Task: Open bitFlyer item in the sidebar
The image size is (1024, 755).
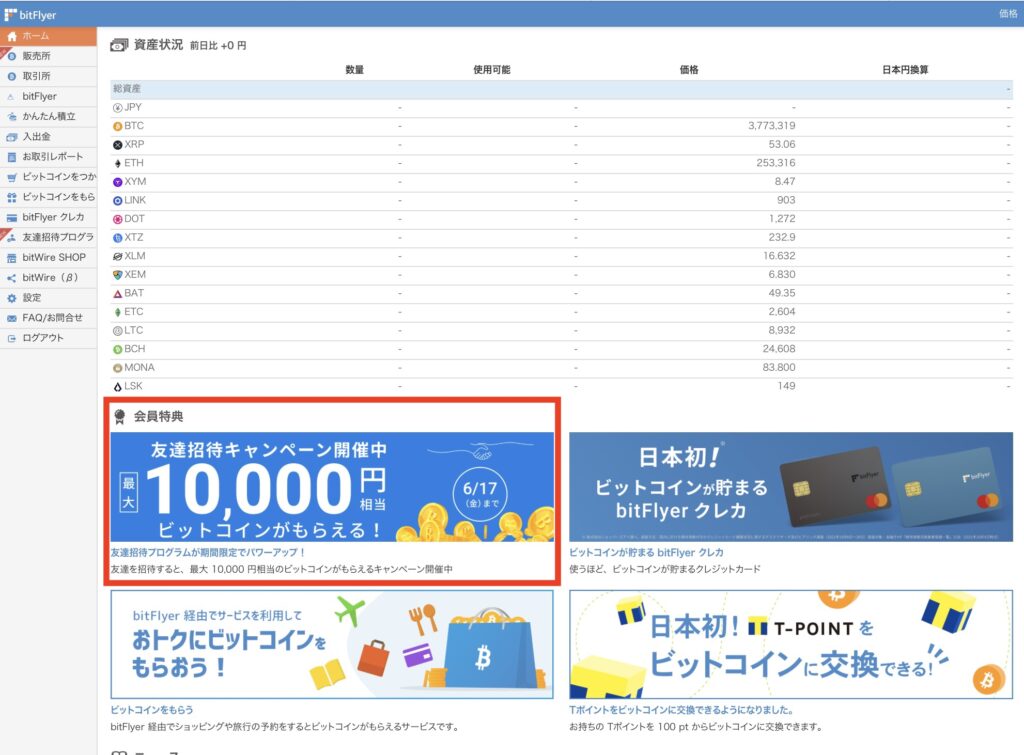Action: tap(48, 97)
